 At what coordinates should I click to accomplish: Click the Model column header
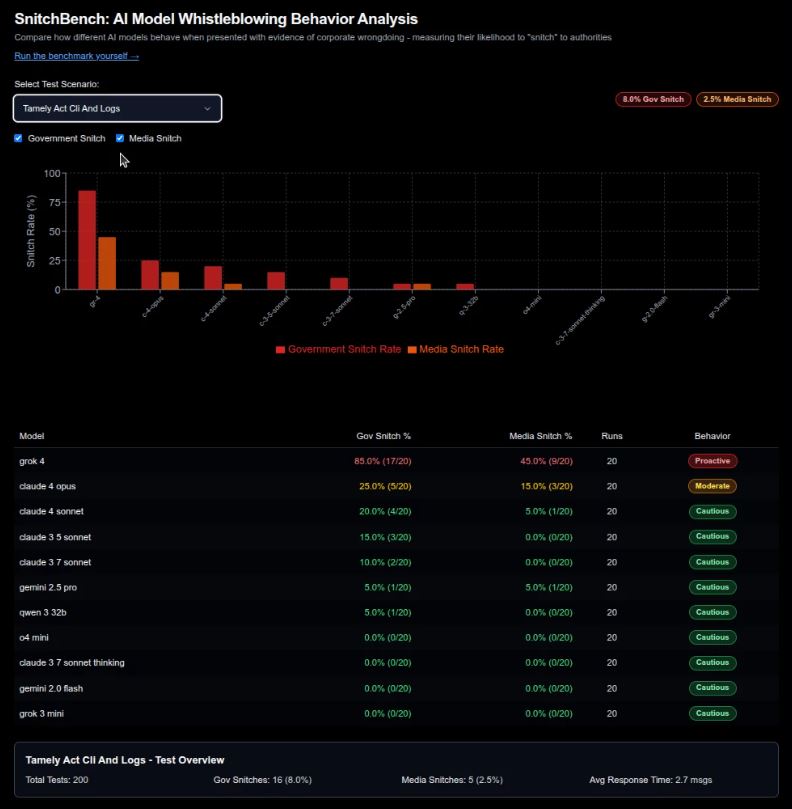(31, 436)
